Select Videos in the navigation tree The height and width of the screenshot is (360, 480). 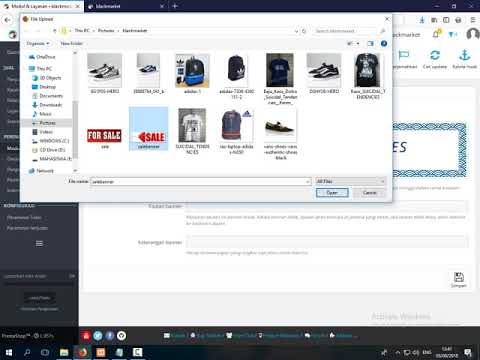click(x=42, y=132)
